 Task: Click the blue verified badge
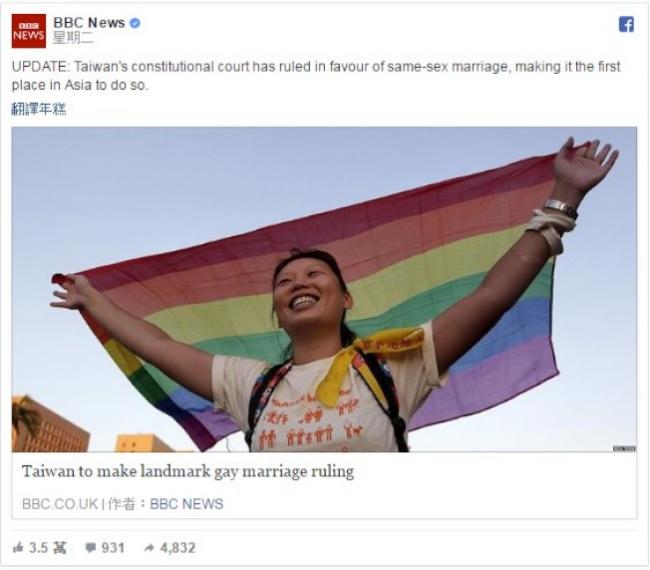[135, 23]
